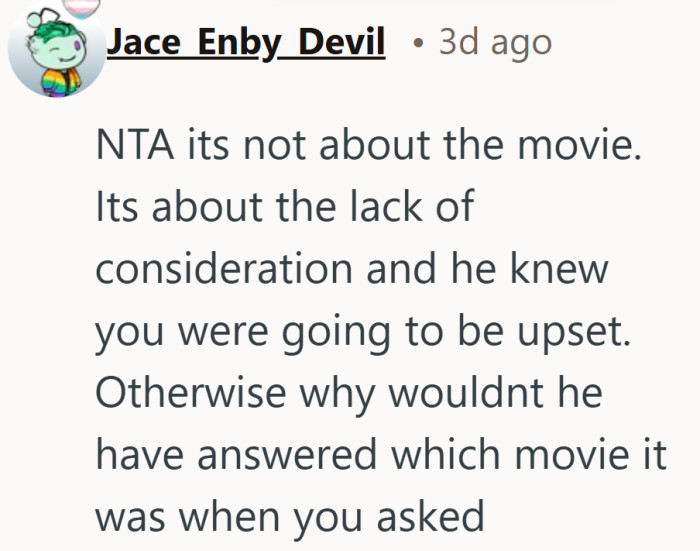Click the line "Its about the lack of"

point(284,207)
